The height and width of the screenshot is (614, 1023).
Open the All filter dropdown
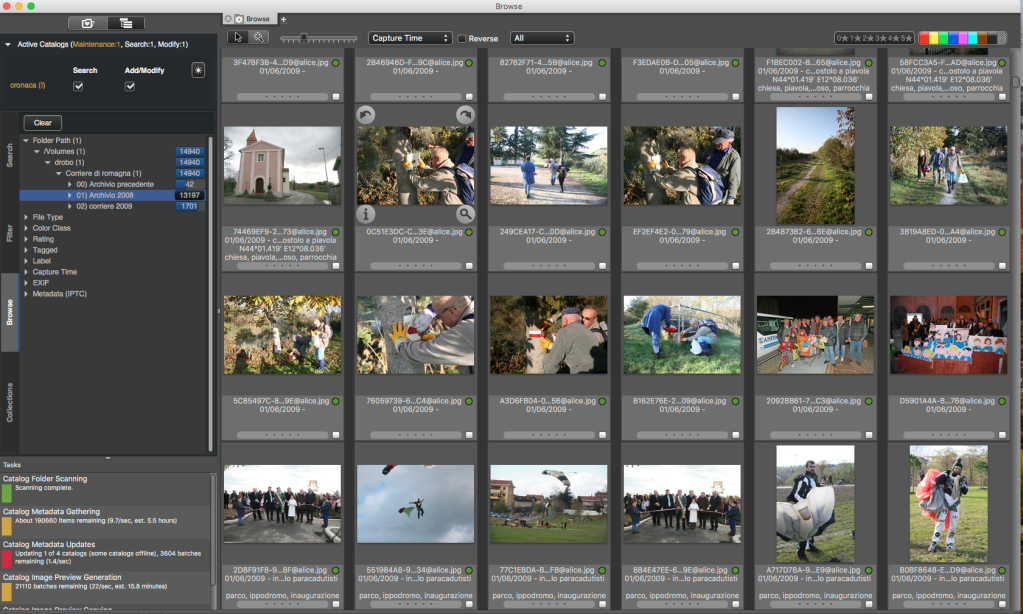pyautogui.click(x=541, y=38)
